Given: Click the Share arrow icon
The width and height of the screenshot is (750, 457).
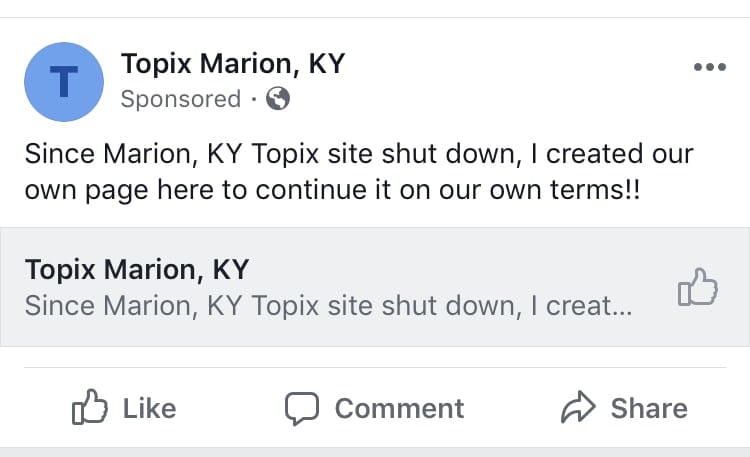Looking at the screenshot, I should pos(578,408).
